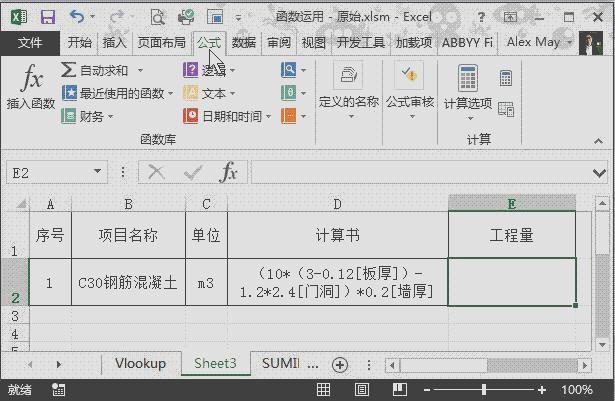615x401 pixels.
Task: Click macro recording icon in status bar
Action: tap(59, 390)
